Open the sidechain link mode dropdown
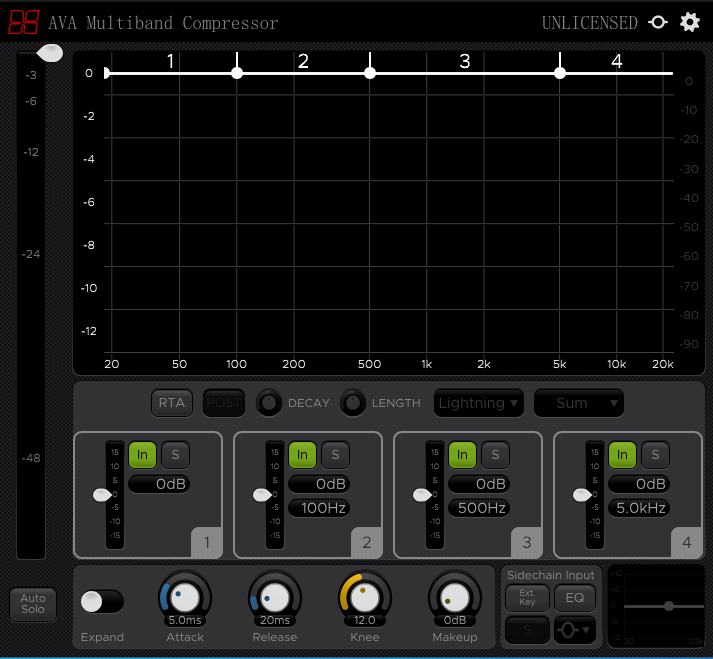Image resolution: width=713 pixels, height=659 pixels. pyautogui.click(x=575, y=630)
